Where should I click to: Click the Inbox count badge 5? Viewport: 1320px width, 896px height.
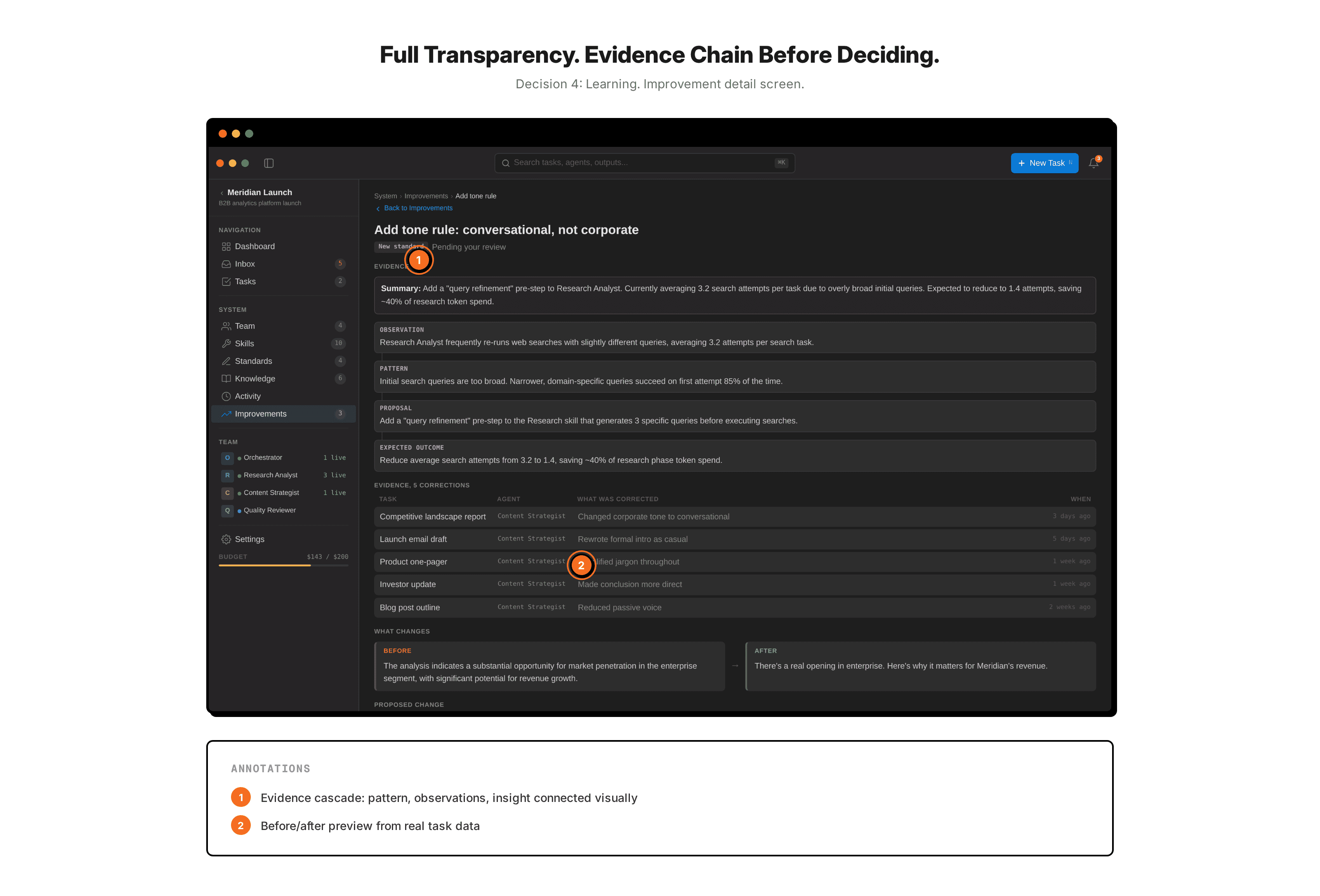click(339, 264)
